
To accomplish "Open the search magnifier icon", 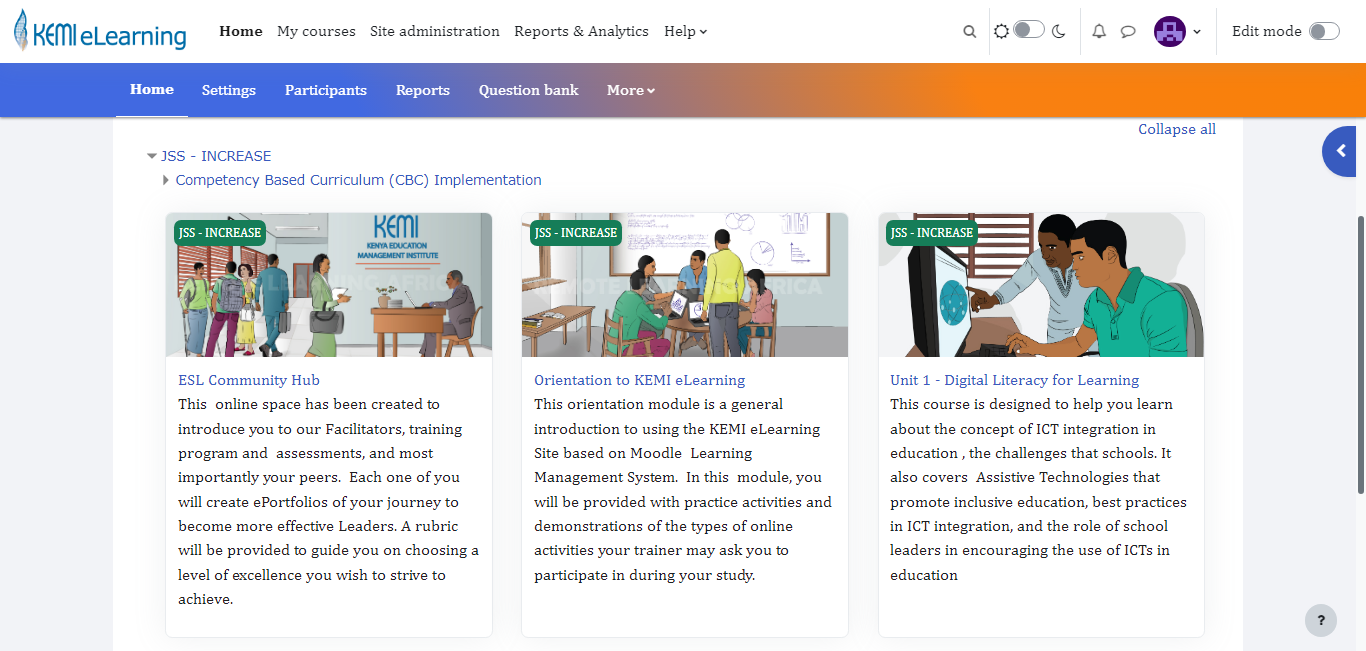I will point(969,32).
